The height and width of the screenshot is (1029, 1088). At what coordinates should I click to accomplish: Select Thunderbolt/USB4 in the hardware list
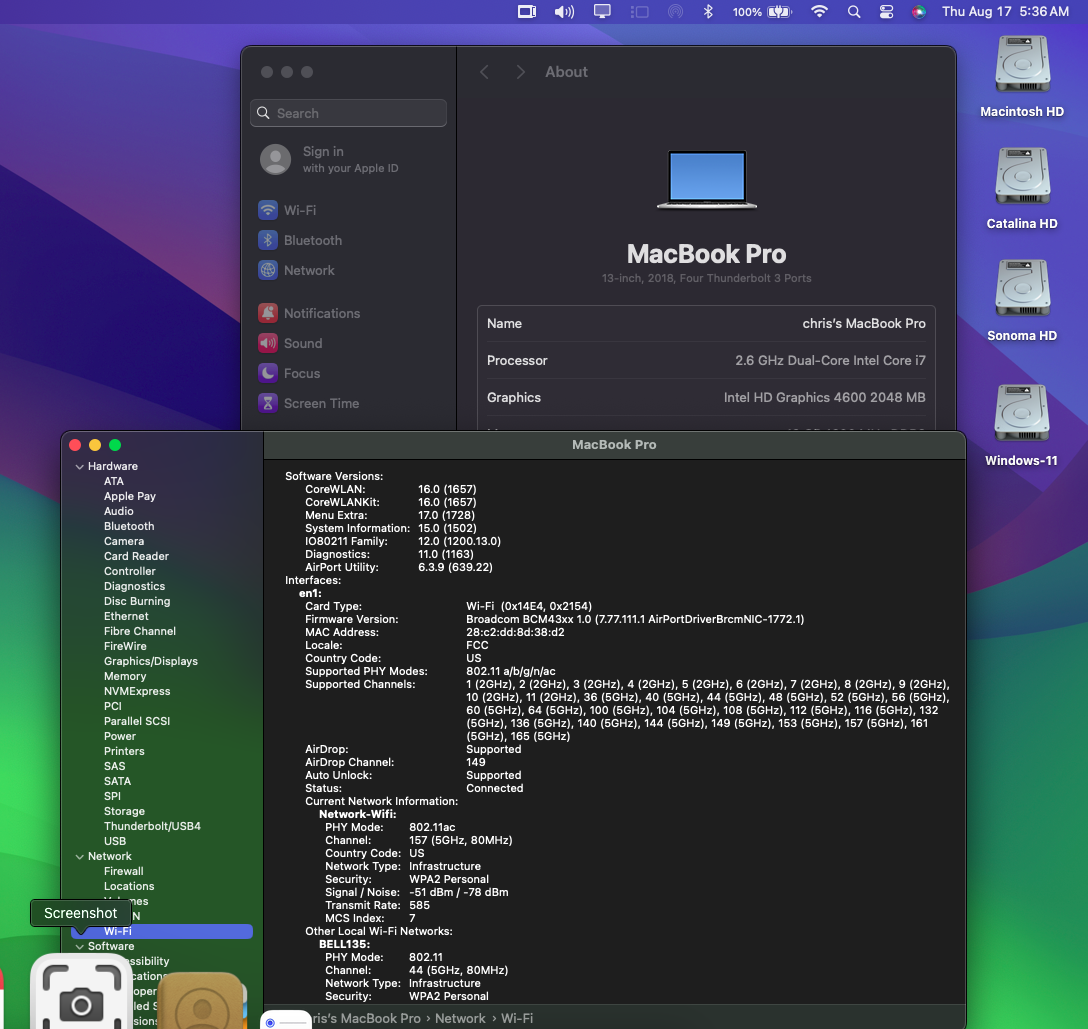153,826
